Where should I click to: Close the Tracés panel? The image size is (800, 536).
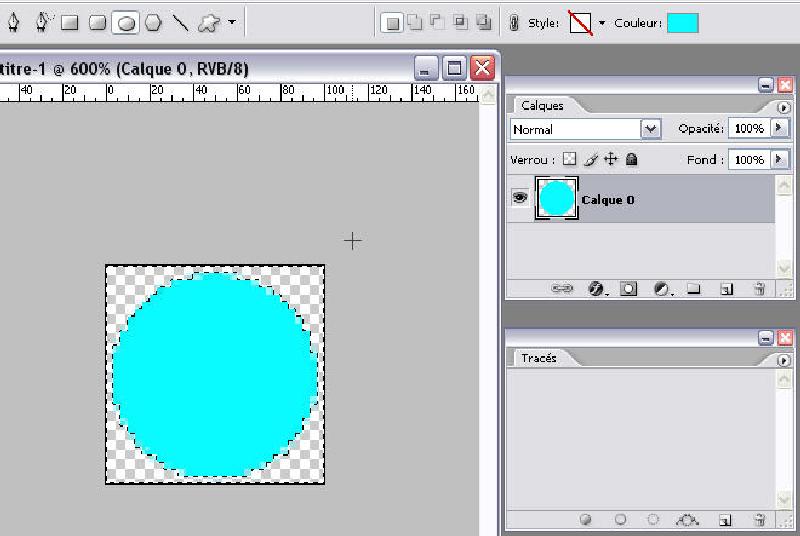785,338
